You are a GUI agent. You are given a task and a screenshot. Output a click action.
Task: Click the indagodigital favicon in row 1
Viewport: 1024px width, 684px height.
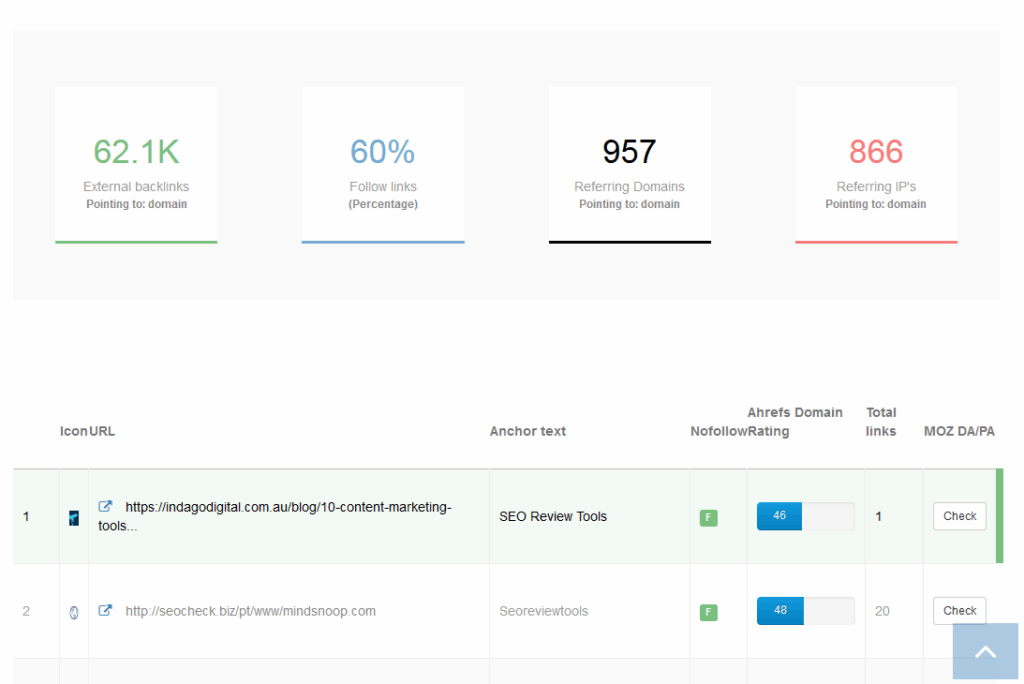click(74, 518)
